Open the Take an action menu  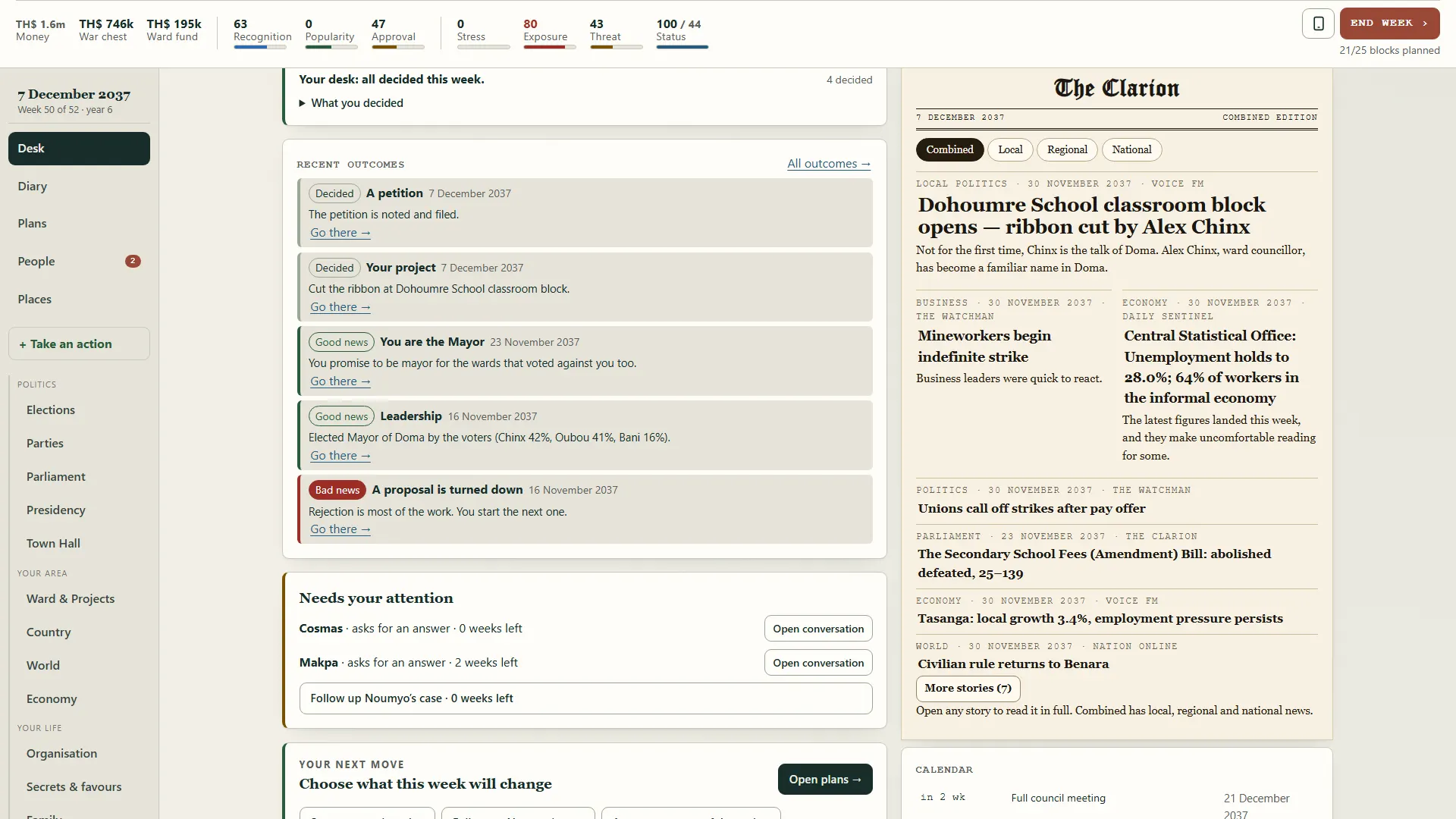(x=79, y=344)
